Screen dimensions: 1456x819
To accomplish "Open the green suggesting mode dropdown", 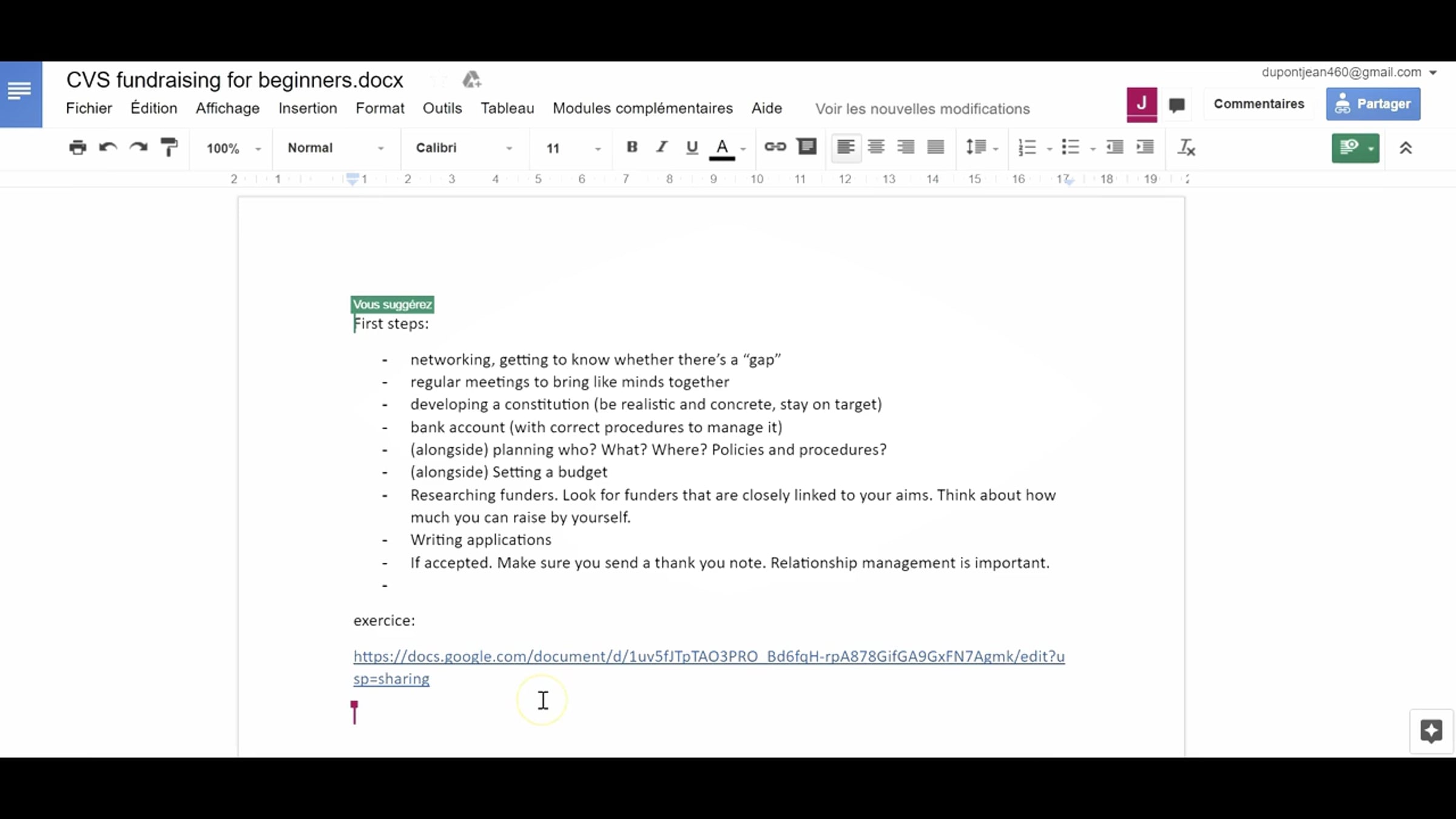I will (x=1355, y=148).
